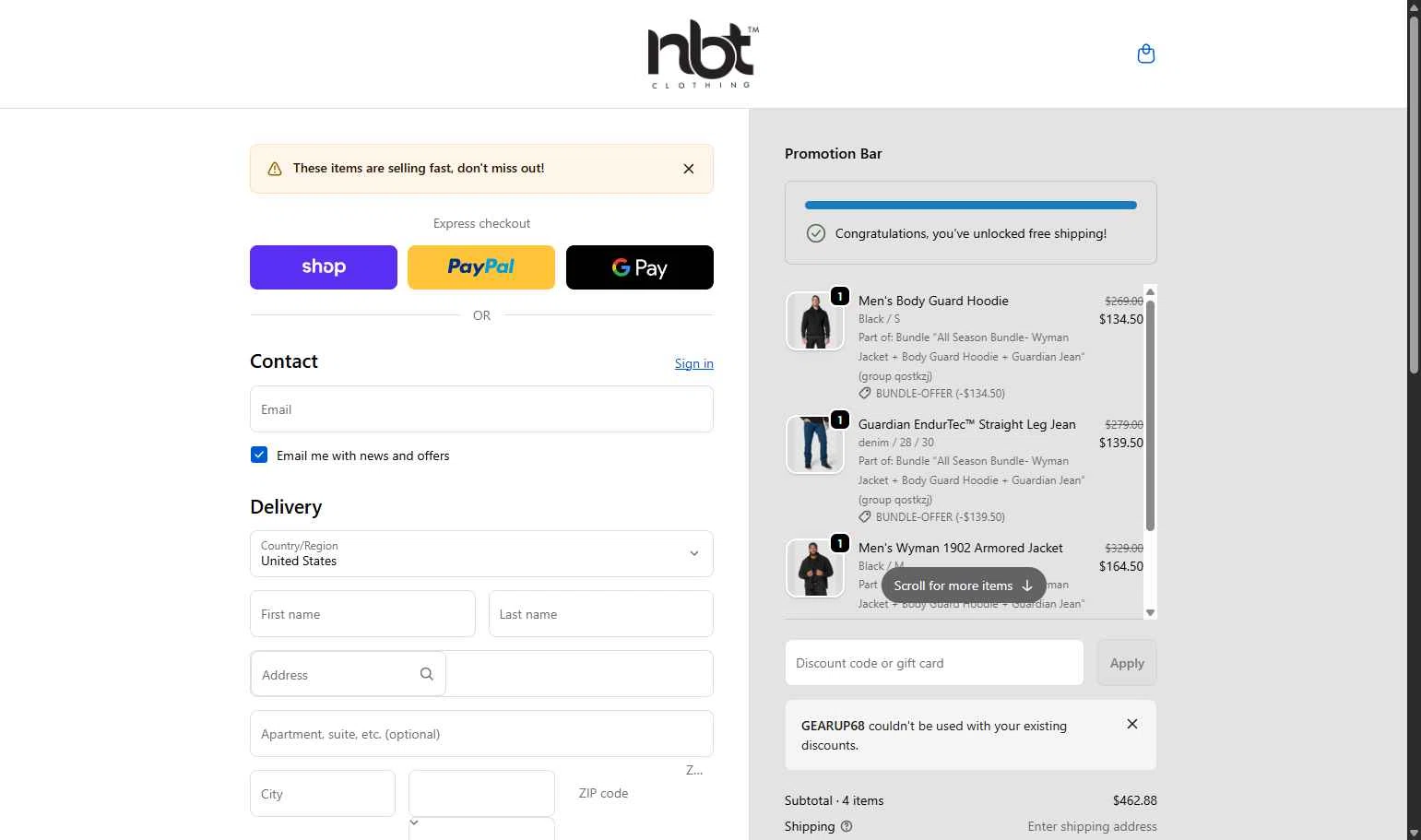1421x840 pixels.
Task: Dismiss the GEARUP68 discount error message
Action: click(1132, 724)
